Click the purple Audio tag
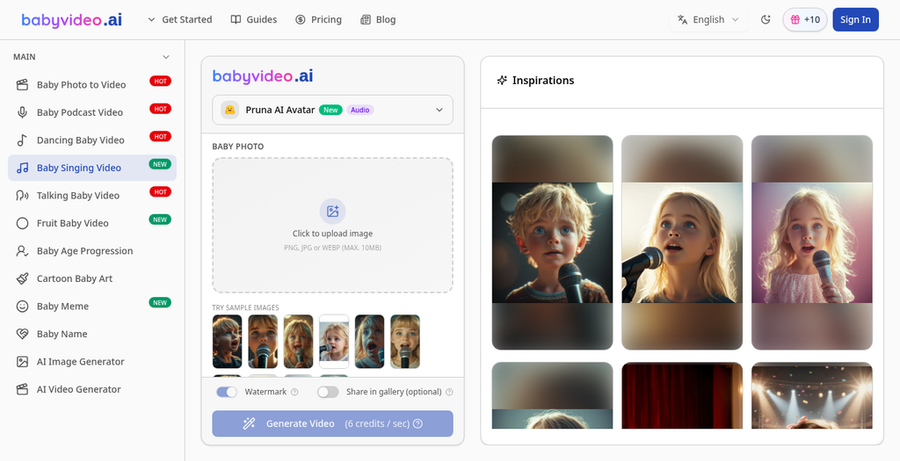This screenshot has height=461, width=900. (x=360, y=110)
